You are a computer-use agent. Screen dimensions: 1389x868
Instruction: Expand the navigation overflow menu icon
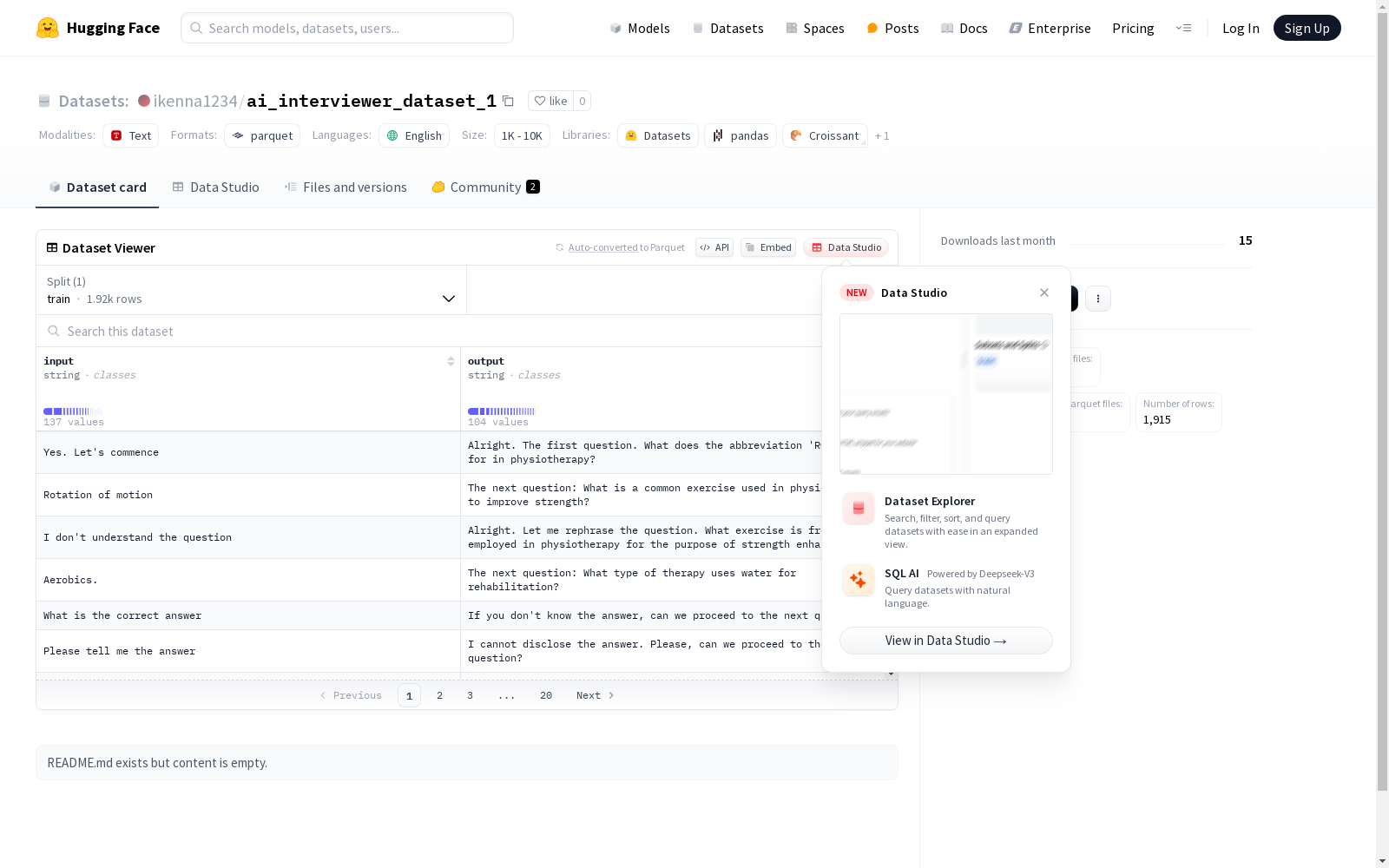[x=1184, y=28]
